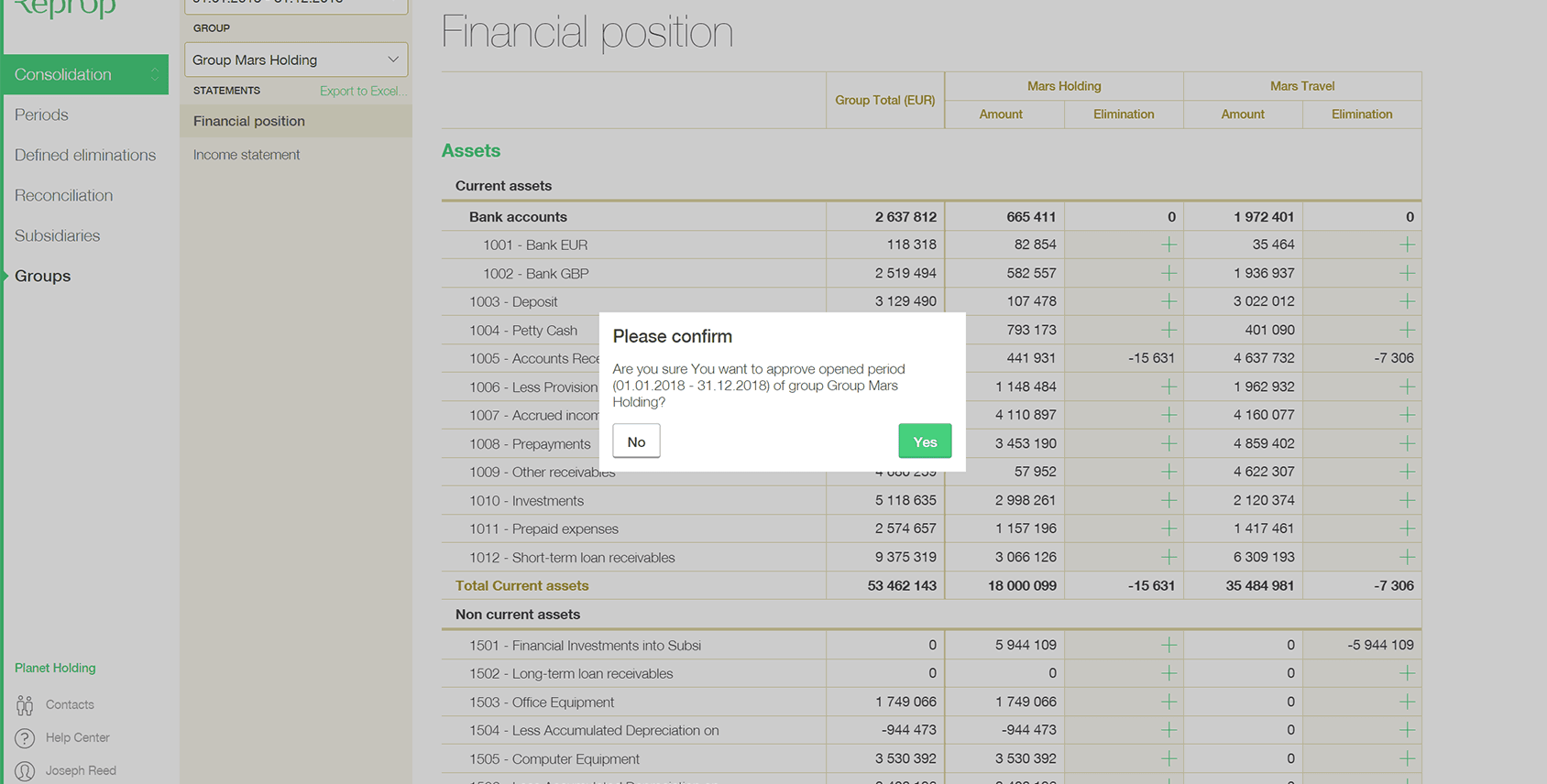Expand the Consolidation module switcher
The image size is (1547, 784).
click(154, 74)
